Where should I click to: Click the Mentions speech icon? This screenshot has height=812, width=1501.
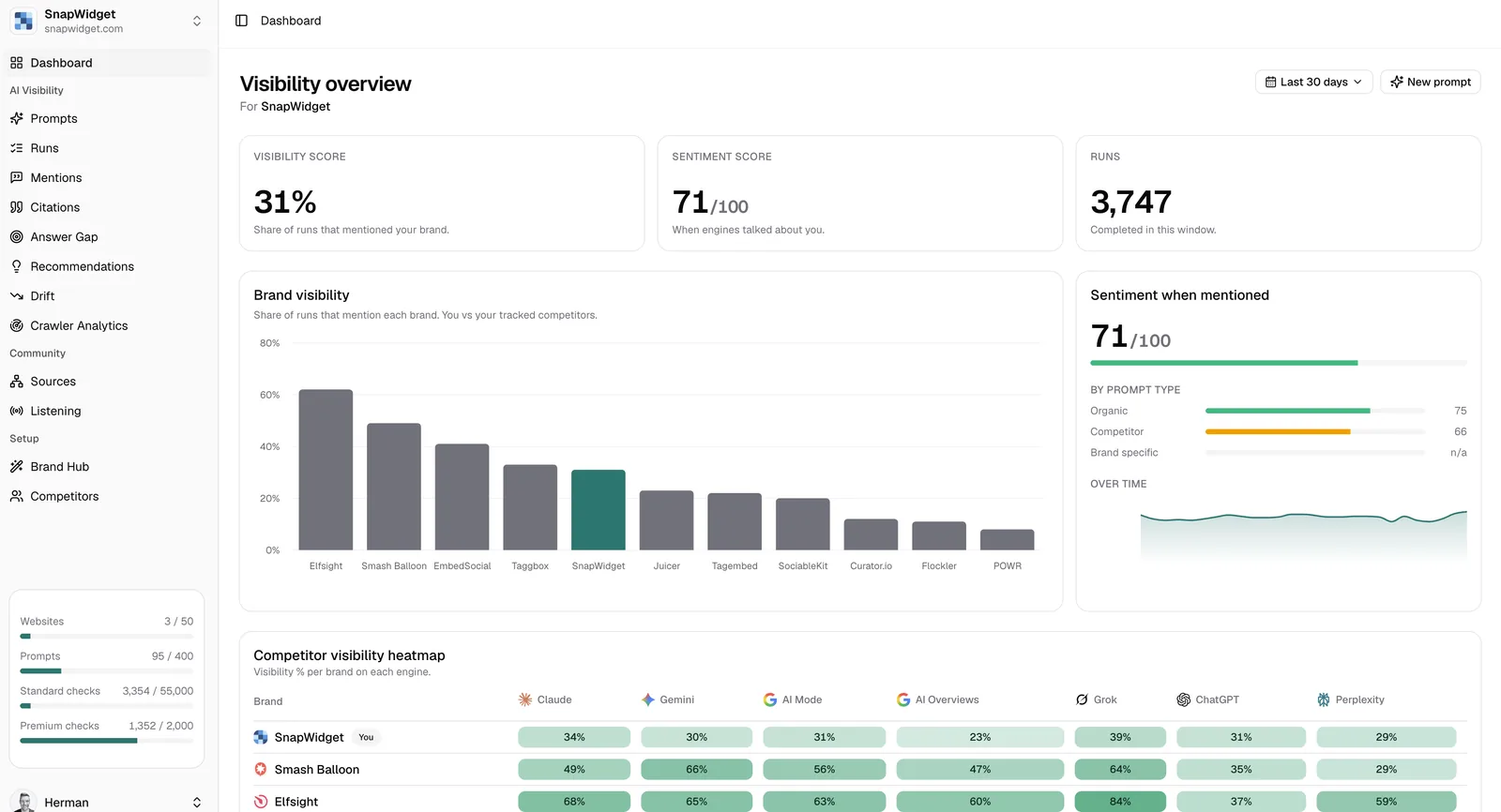(16, 177)
